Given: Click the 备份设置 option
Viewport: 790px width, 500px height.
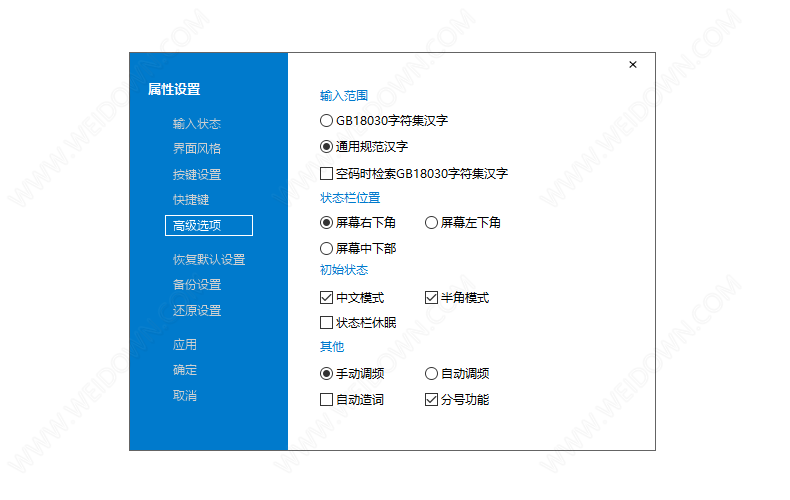Looking at the screenshot, I should pos(197,285).
